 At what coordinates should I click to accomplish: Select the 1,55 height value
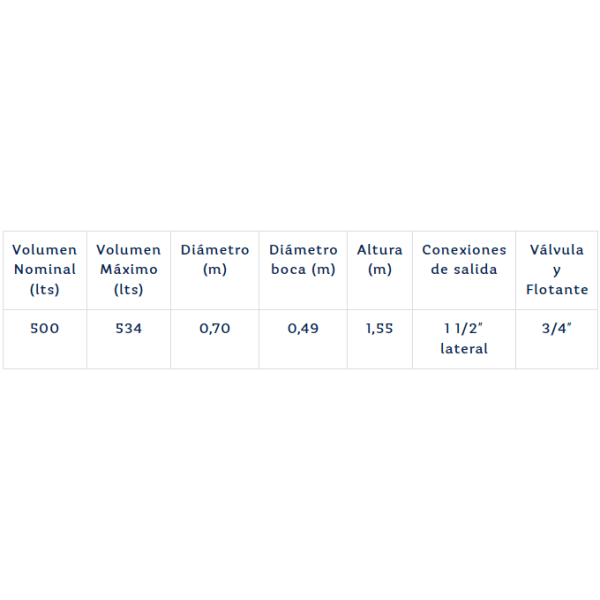pos(379,328)
